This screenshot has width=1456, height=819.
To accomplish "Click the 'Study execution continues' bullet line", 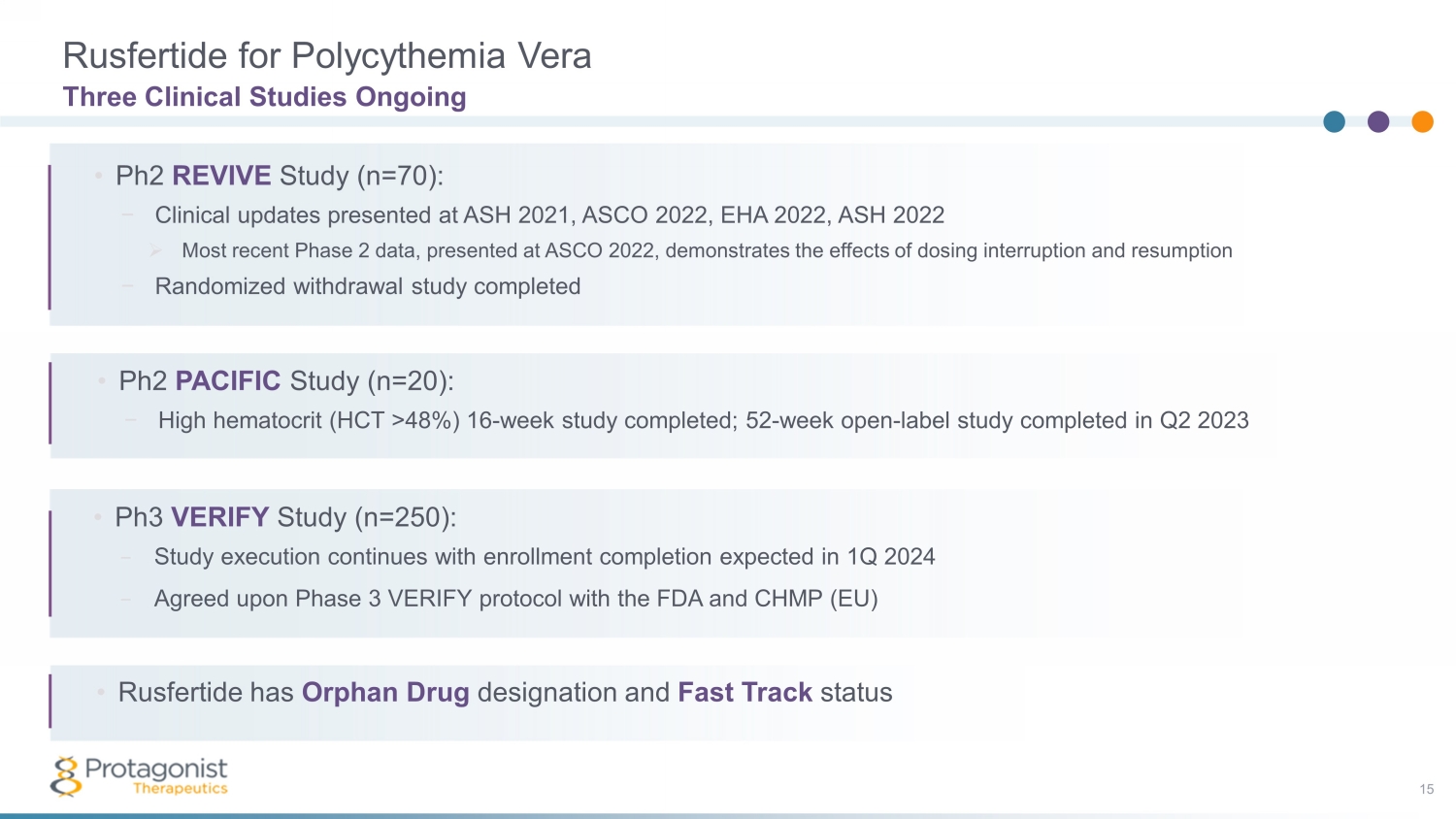I will 544,557.
